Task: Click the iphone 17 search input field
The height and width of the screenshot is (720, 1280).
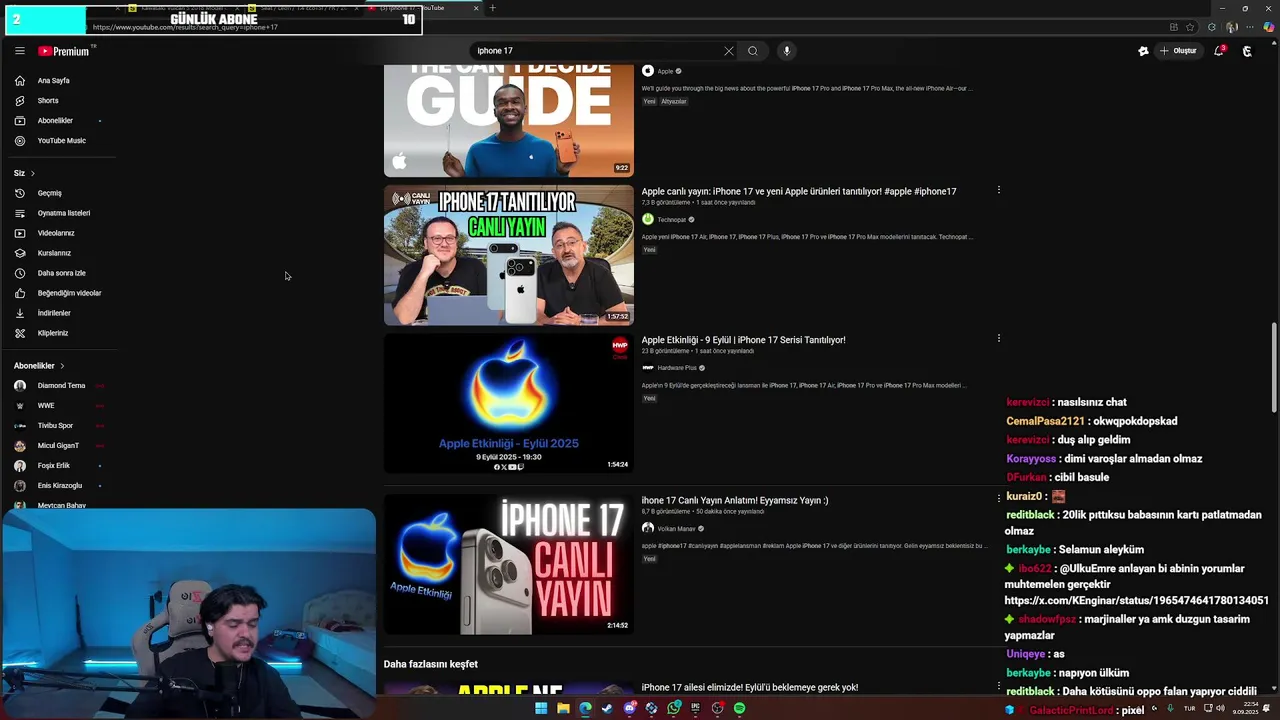Action: [595, 51]
